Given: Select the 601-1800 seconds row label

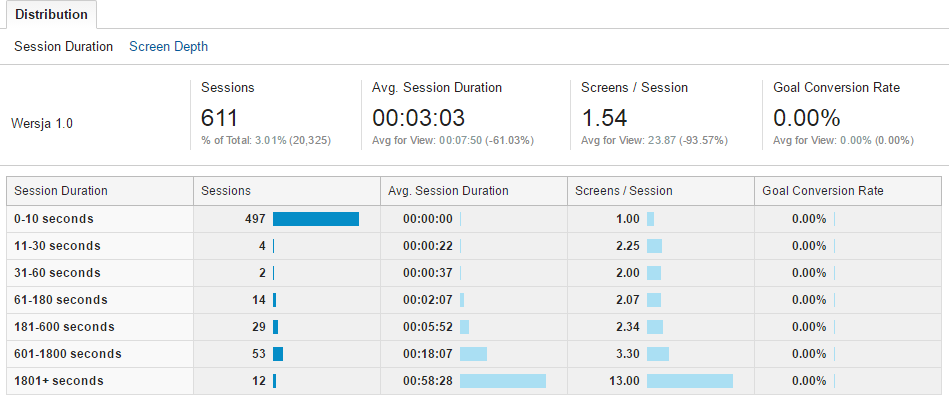Looking at the screenshot, I should pyautogui.click(x=68, y=354).
